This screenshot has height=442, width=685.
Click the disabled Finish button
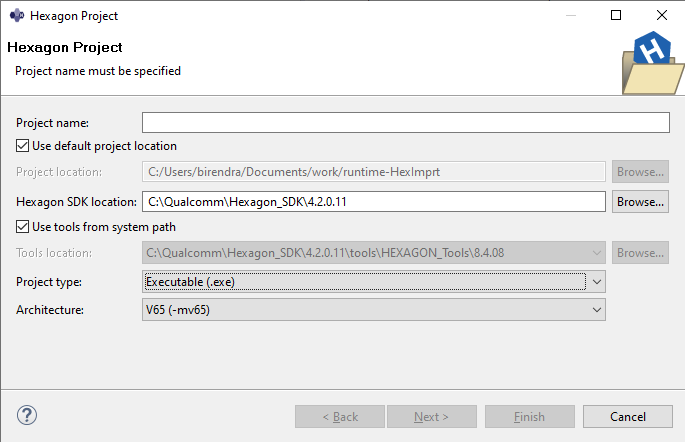click(529, 417)
